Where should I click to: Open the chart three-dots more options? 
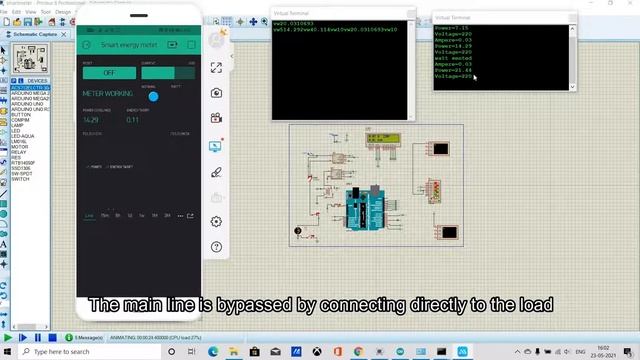pyautogui.click(x=180, y=216)
